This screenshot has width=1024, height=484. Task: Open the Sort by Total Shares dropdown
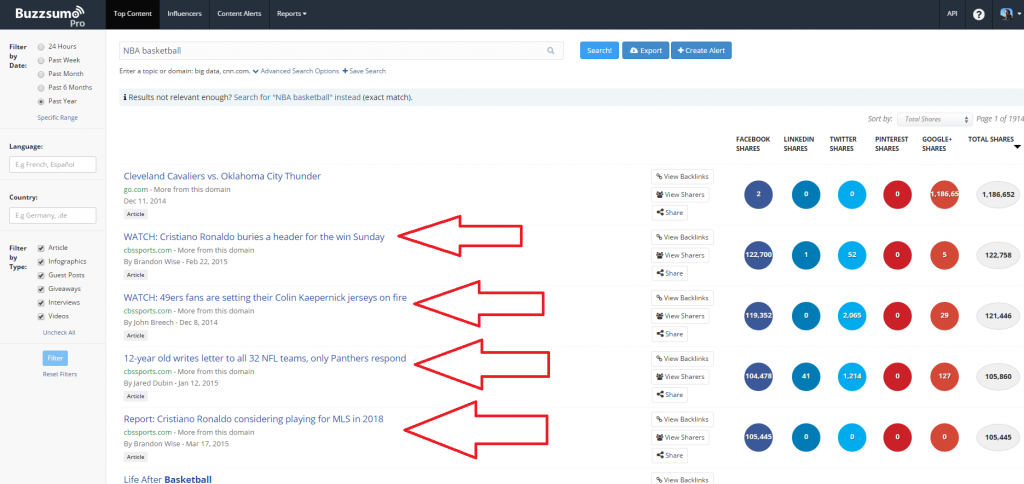tap(933, 119)
